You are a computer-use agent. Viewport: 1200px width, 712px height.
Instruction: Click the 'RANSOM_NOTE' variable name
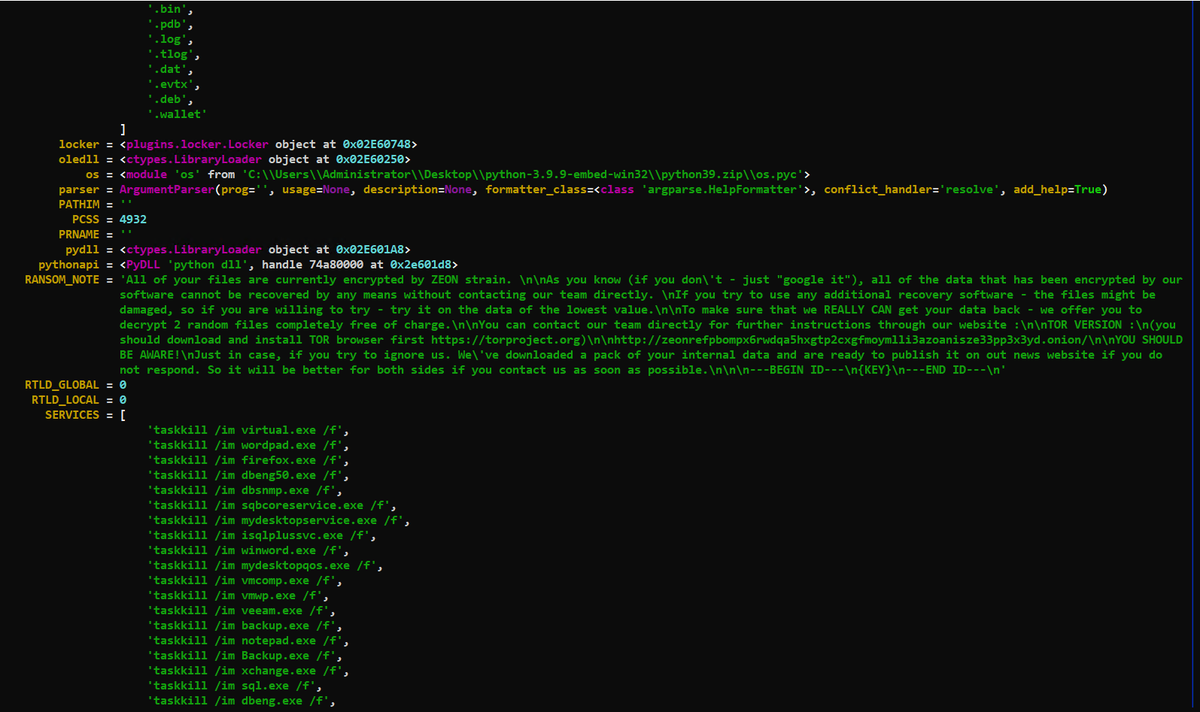pyautogui.click(x=62, y=280)
